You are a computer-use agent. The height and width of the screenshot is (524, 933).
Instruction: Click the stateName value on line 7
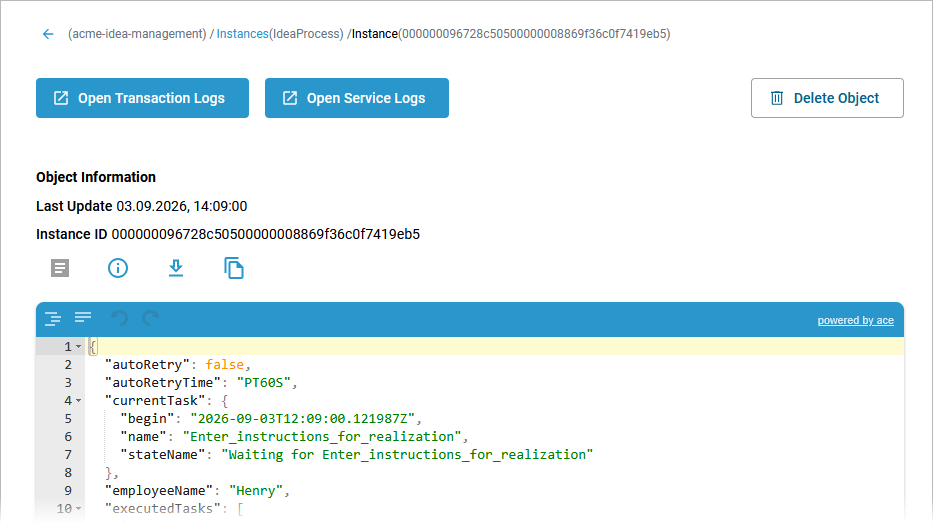[407, 455]
